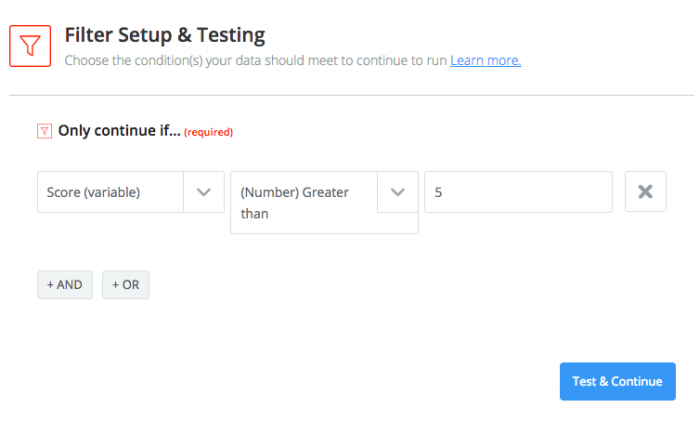Click the large red filter funnel icon
Viewport: 700px width, 421px height.
point(30,46)
